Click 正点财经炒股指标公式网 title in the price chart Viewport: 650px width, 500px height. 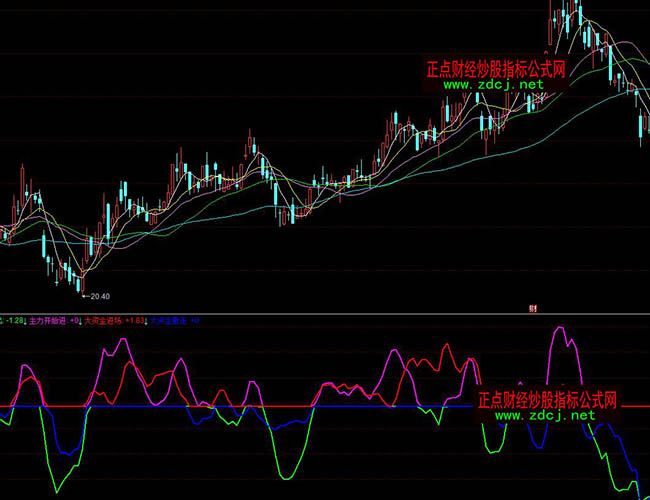click(x=496, y=69)
